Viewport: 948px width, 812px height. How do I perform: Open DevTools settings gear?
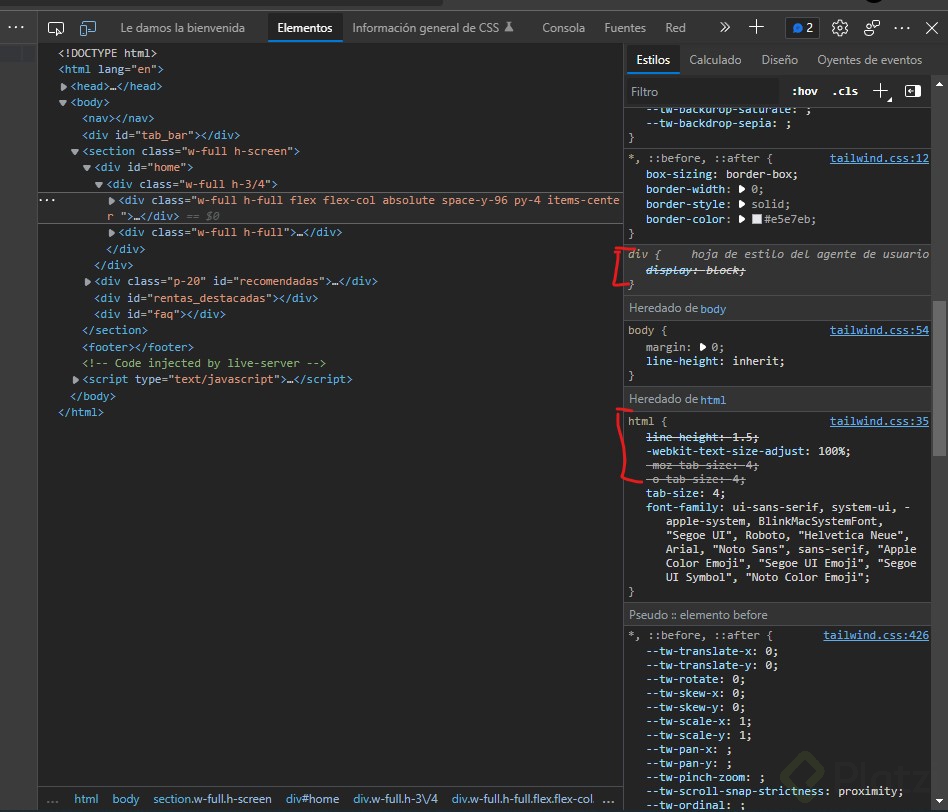click(840, 27)
